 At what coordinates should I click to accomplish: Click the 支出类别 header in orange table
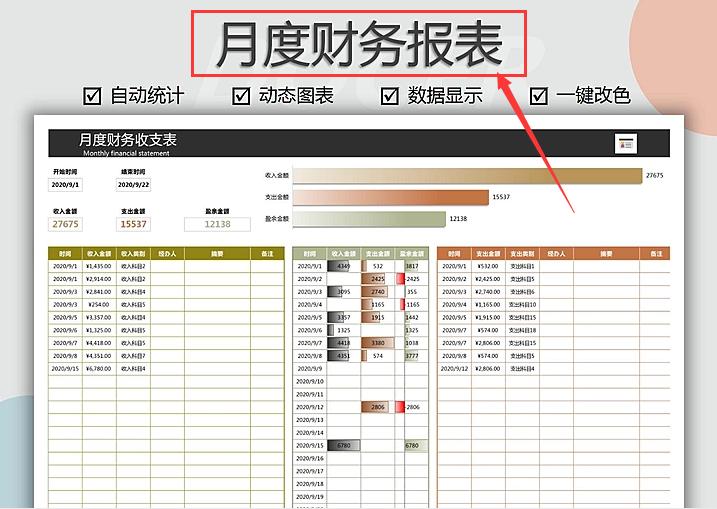(522, 253)
